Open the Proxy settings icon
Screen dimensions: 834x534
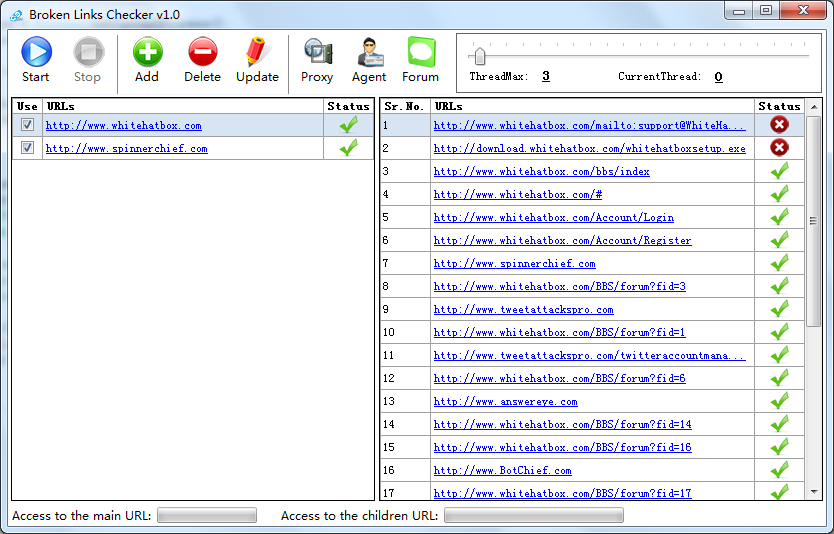[x=317, y=52]
